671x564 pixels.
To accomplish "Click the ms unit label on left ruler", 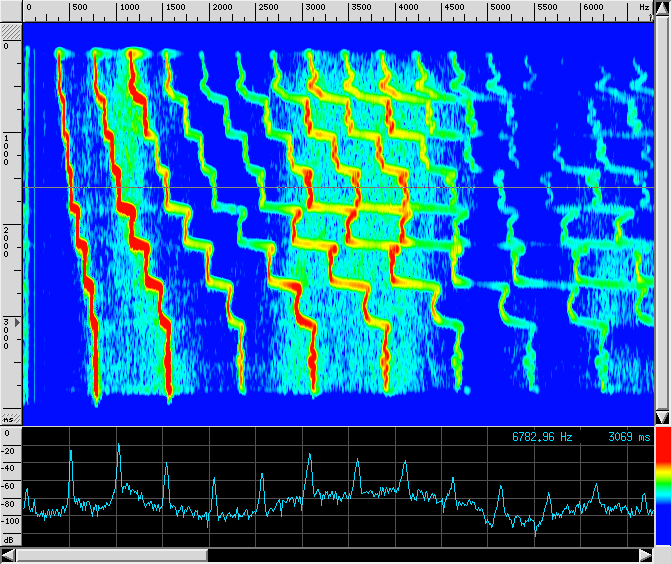I will tap(8, 418).
